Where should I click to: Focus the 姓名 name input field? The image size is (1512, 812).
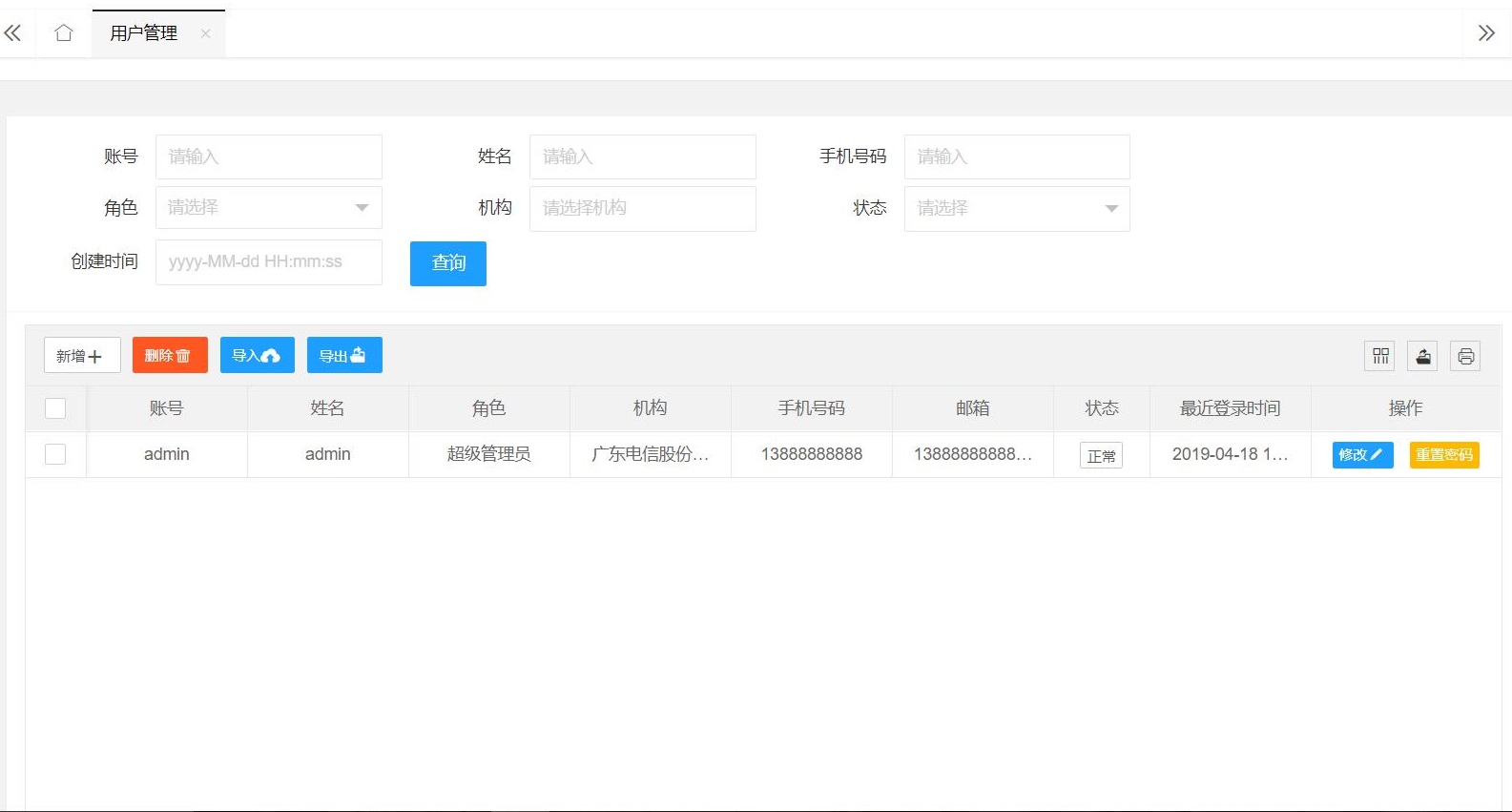pos(643,156)
